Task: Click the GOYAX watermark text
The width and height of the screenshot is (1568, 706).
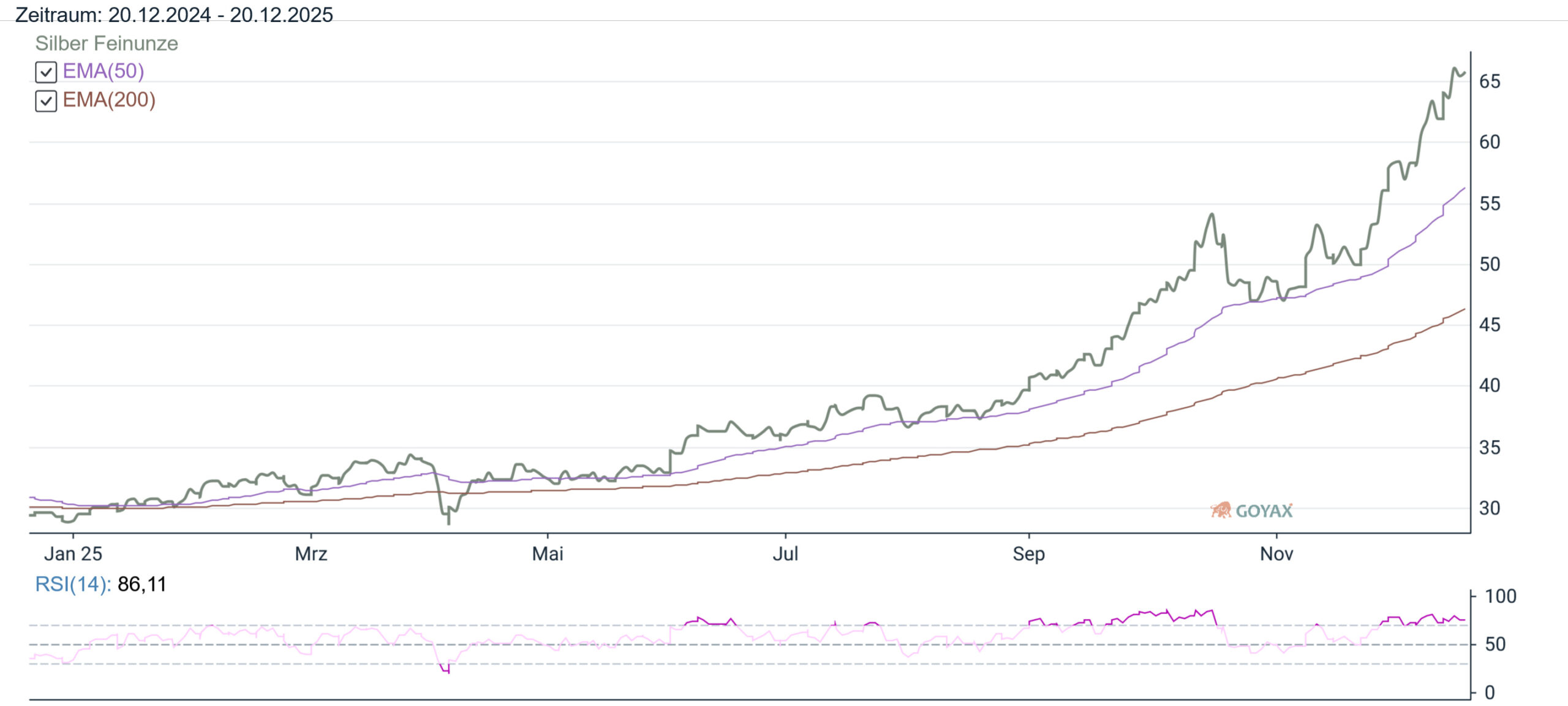Action: click(1264, 511)
